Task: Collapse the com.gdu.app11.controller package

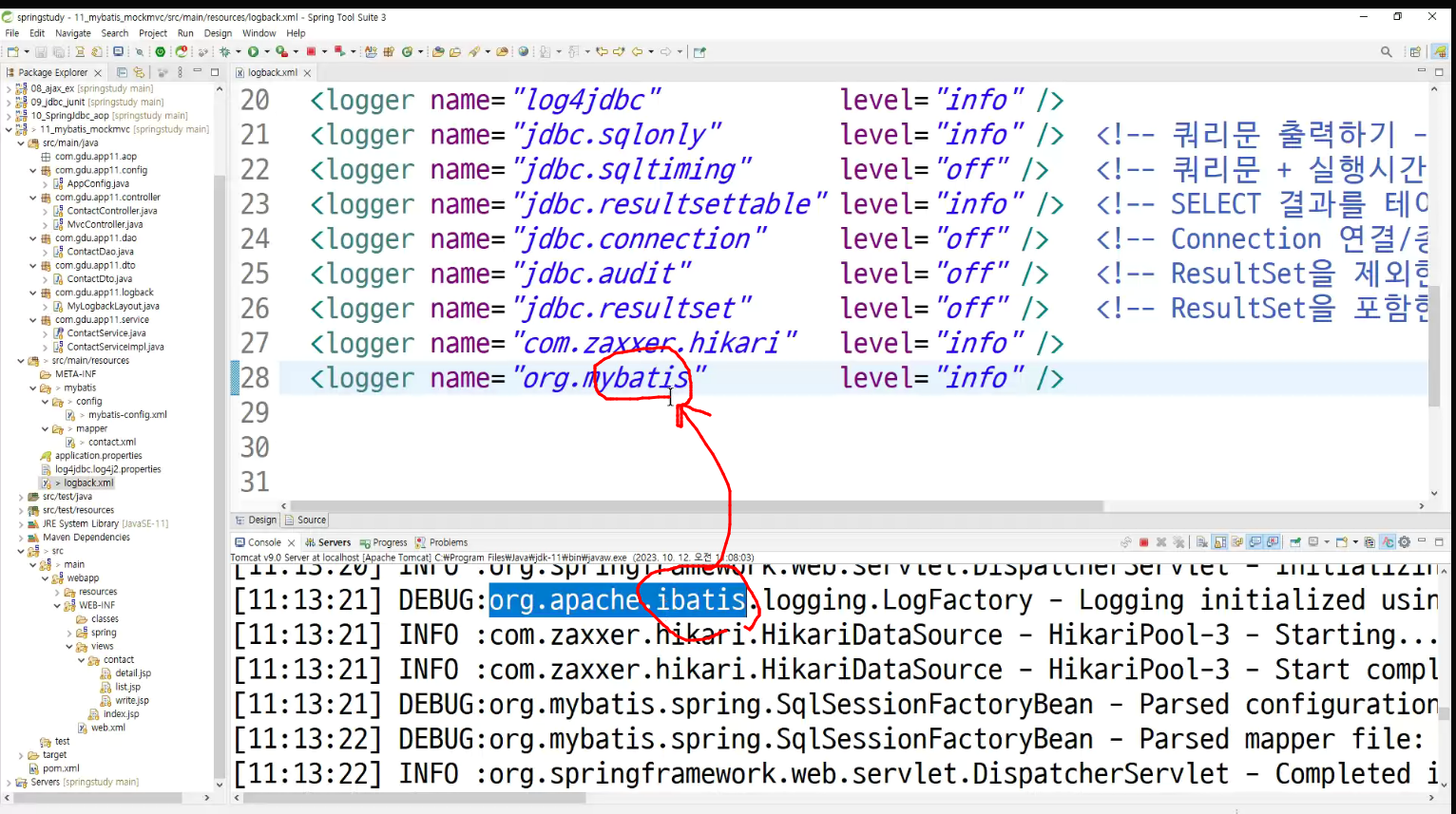Action: [32, 198]
